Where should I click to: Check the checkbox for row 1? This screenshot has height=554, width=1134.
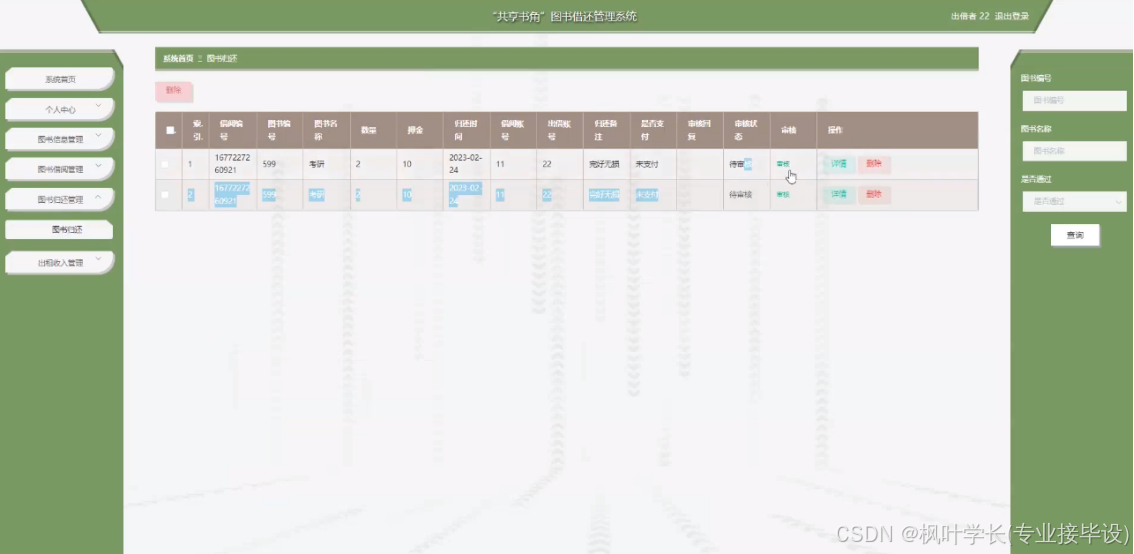coord(164,164)
